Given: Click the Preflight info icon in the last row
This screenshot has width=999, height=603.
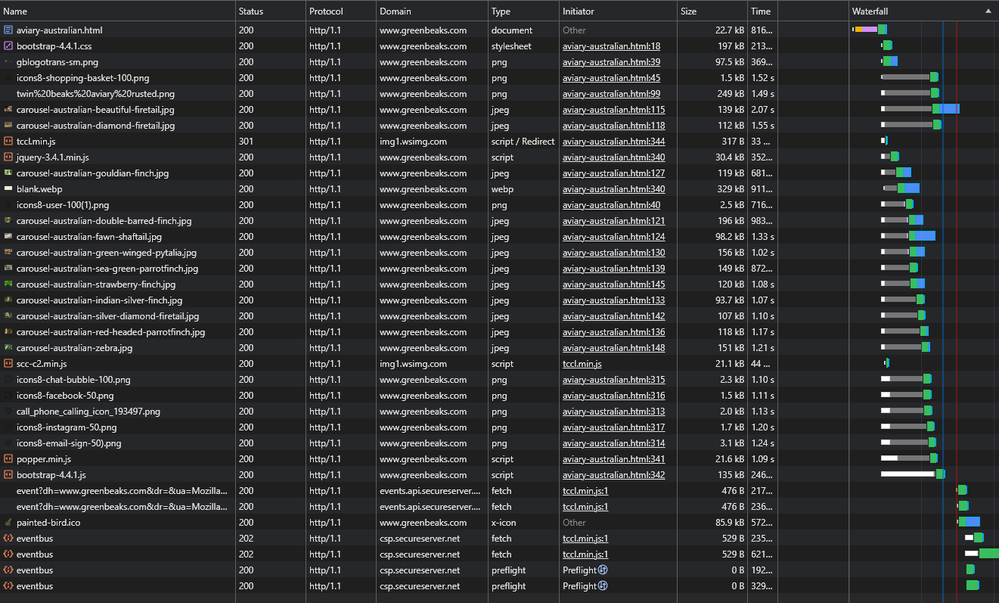Looking at the screenshot, I should 603,586.
